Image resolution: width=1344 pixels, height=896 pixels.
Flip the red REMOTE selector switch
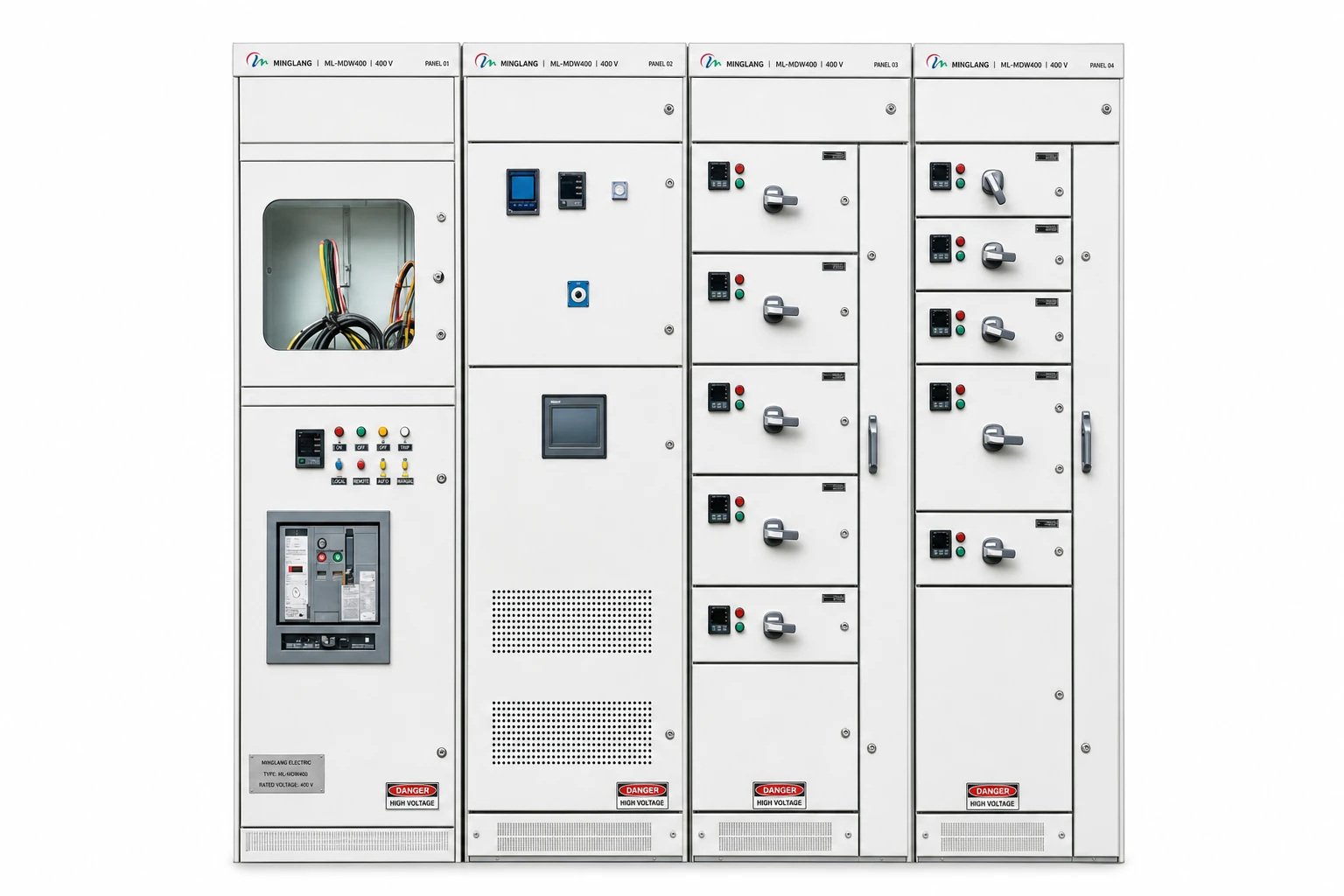click(x=360, y=465)
